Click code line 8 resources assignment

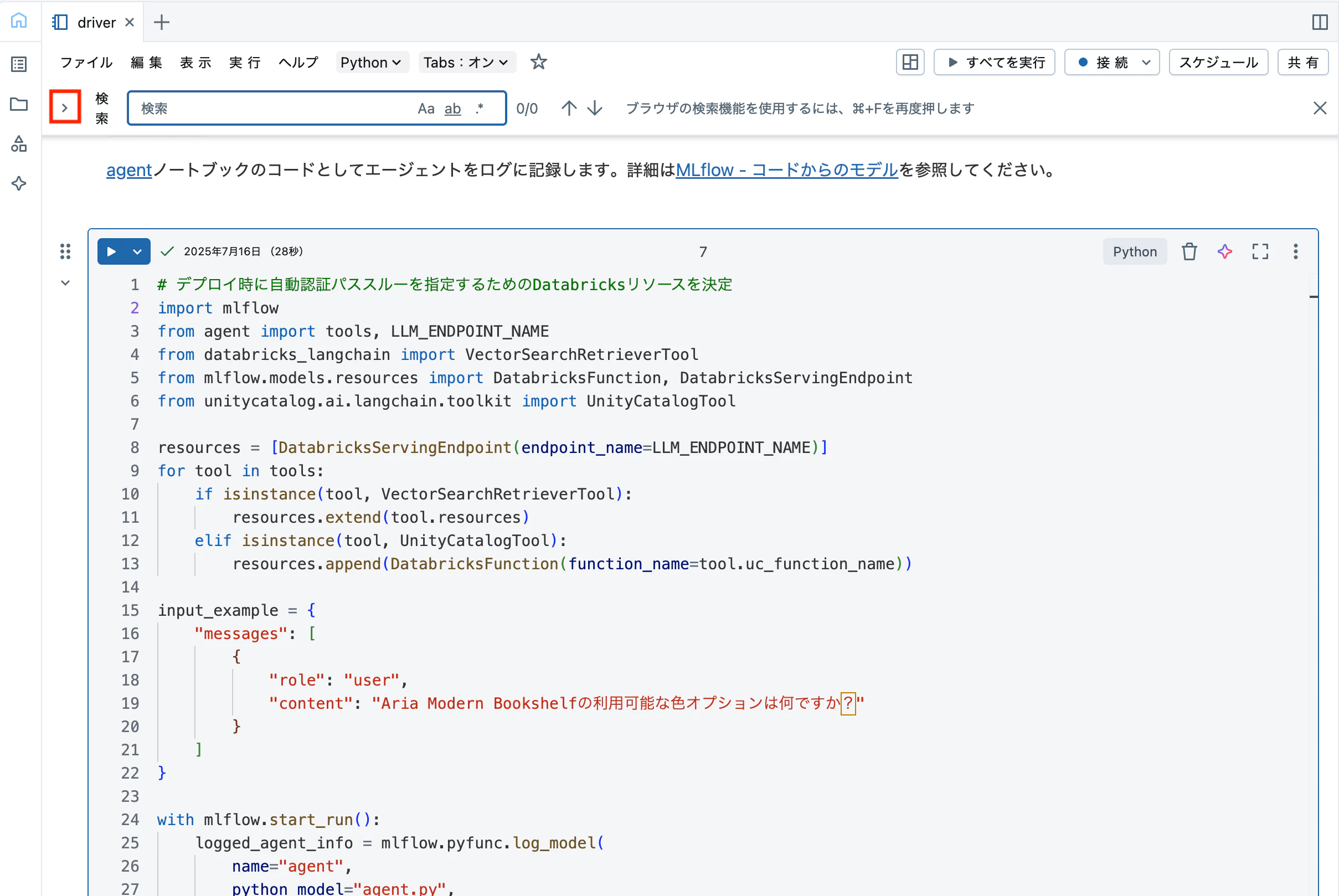click(492, 447)
